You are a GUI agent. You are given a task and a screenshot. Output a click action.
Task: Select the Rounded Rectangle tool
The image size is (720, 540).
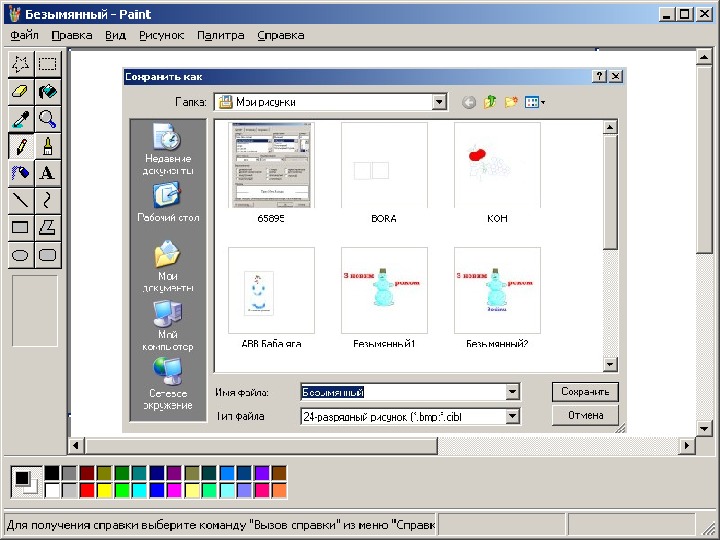point(48,255)
